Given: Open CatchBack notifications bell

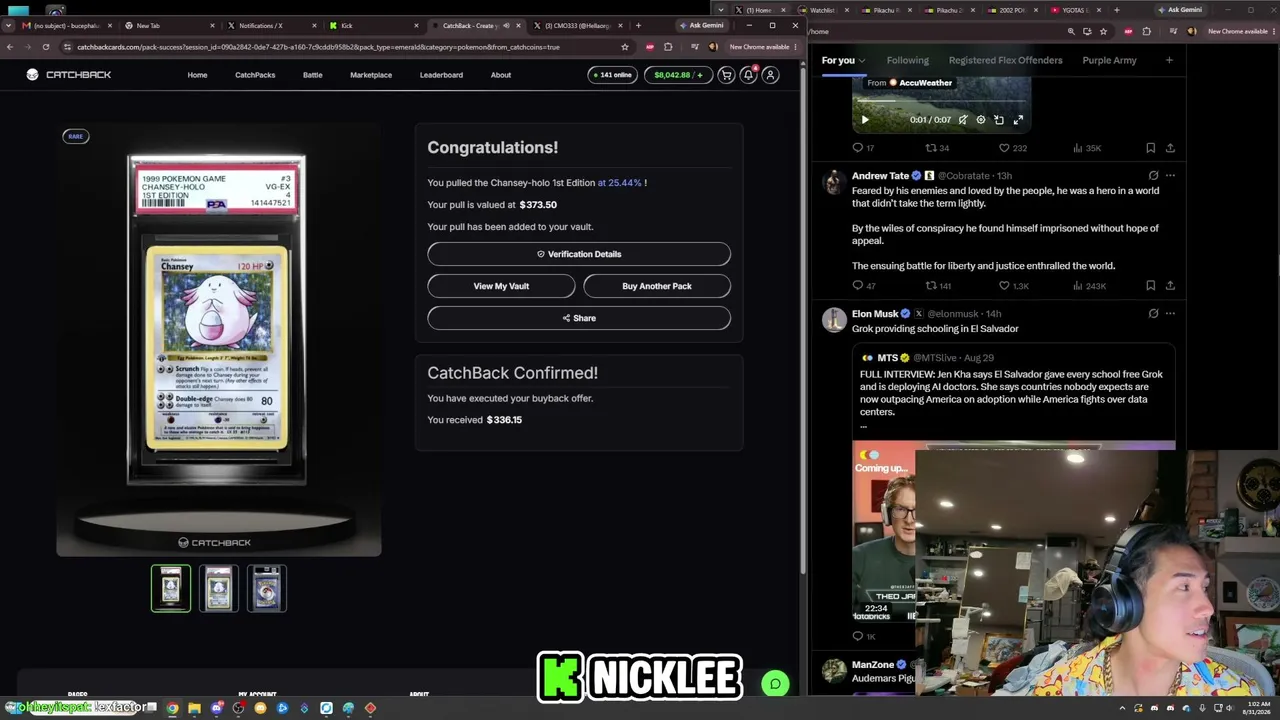Looking at the screenshot, I should coord(748,75).
